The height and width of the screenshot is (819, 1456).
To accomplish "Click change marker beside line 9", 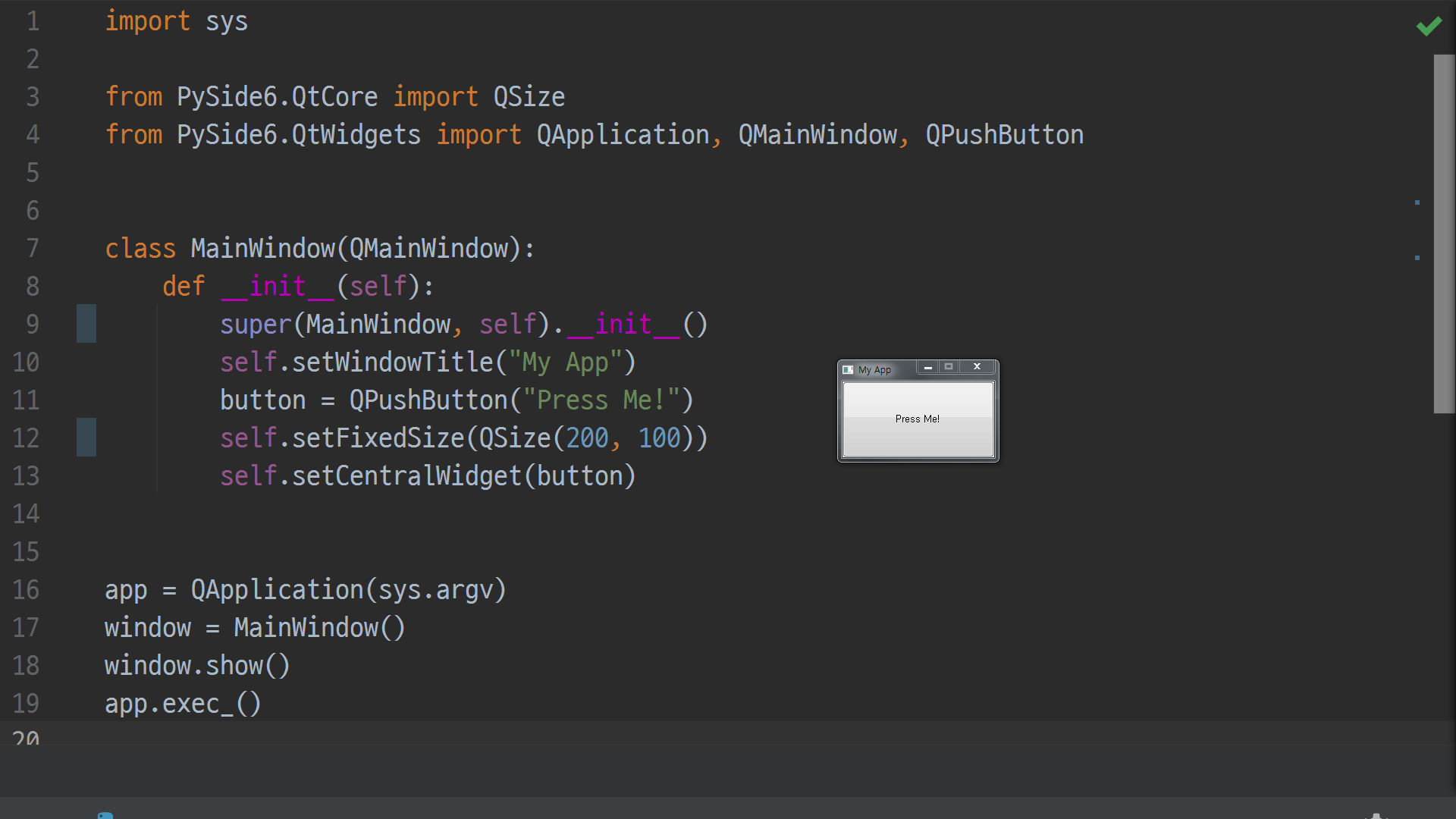I will click(86, 324).
